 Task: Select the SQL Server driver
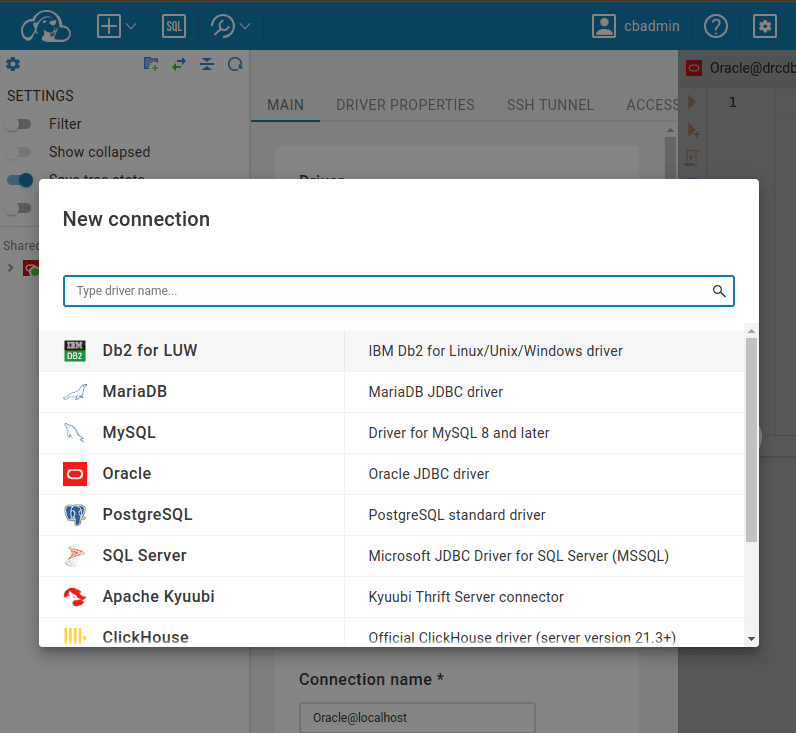tap(391, 556)
